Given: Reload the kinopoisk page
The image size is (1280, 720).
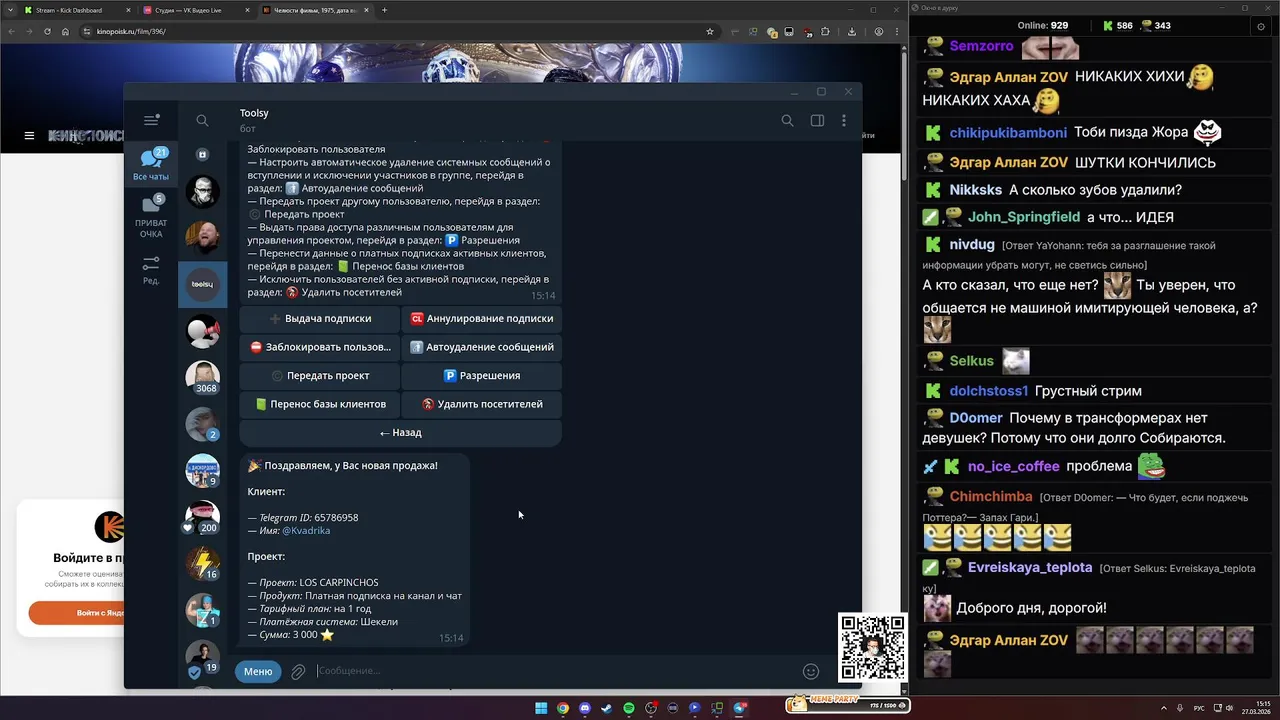Looking at the screenshot, I should 46,31.
